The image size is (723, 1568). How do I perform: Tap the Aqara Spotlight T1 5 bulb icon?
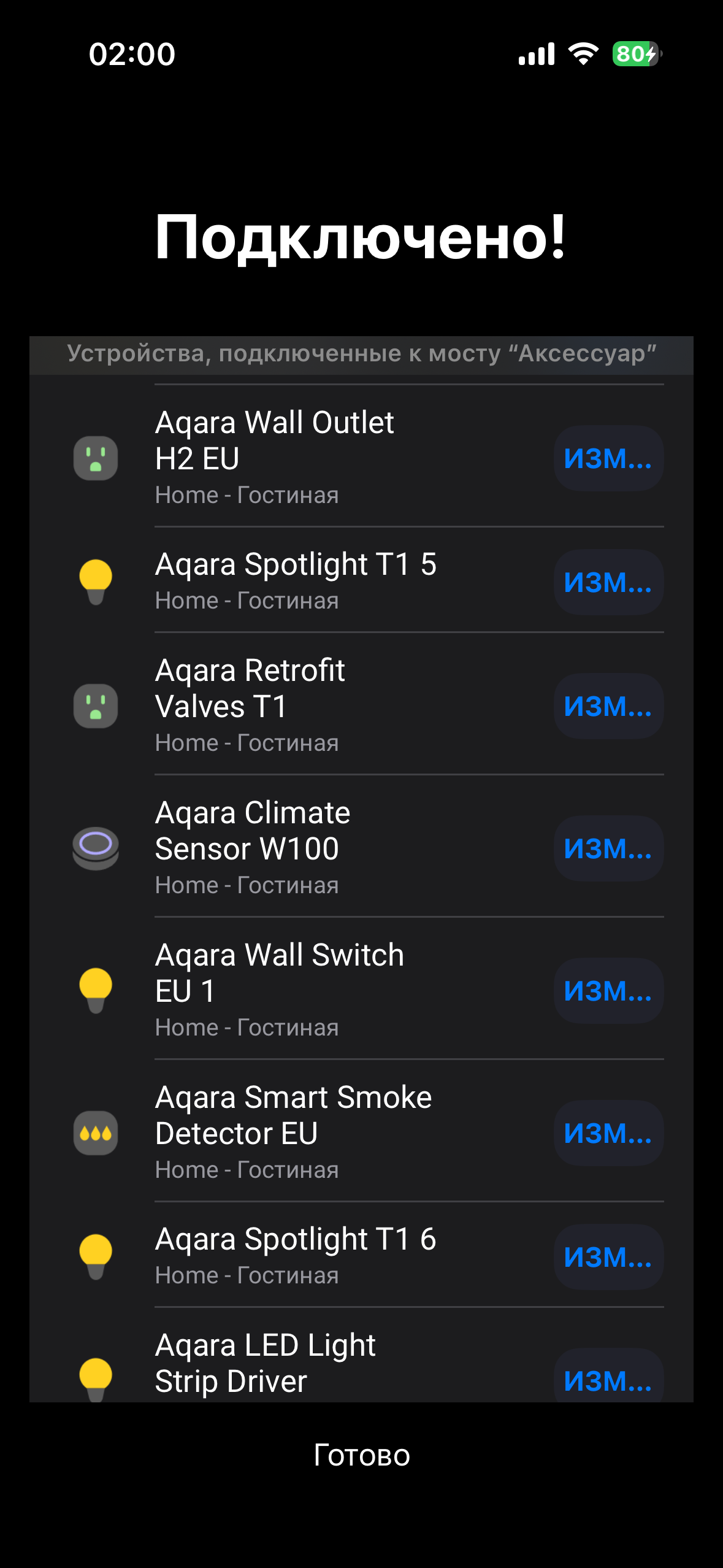click(x=96, y=582)
